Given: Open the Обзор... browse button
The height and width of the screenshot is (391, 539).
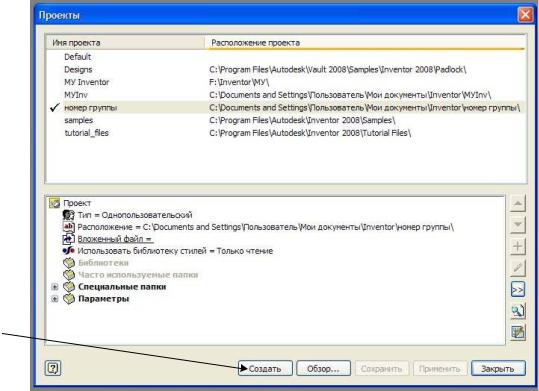Looking at the screenshot, I should coord(323,368).
